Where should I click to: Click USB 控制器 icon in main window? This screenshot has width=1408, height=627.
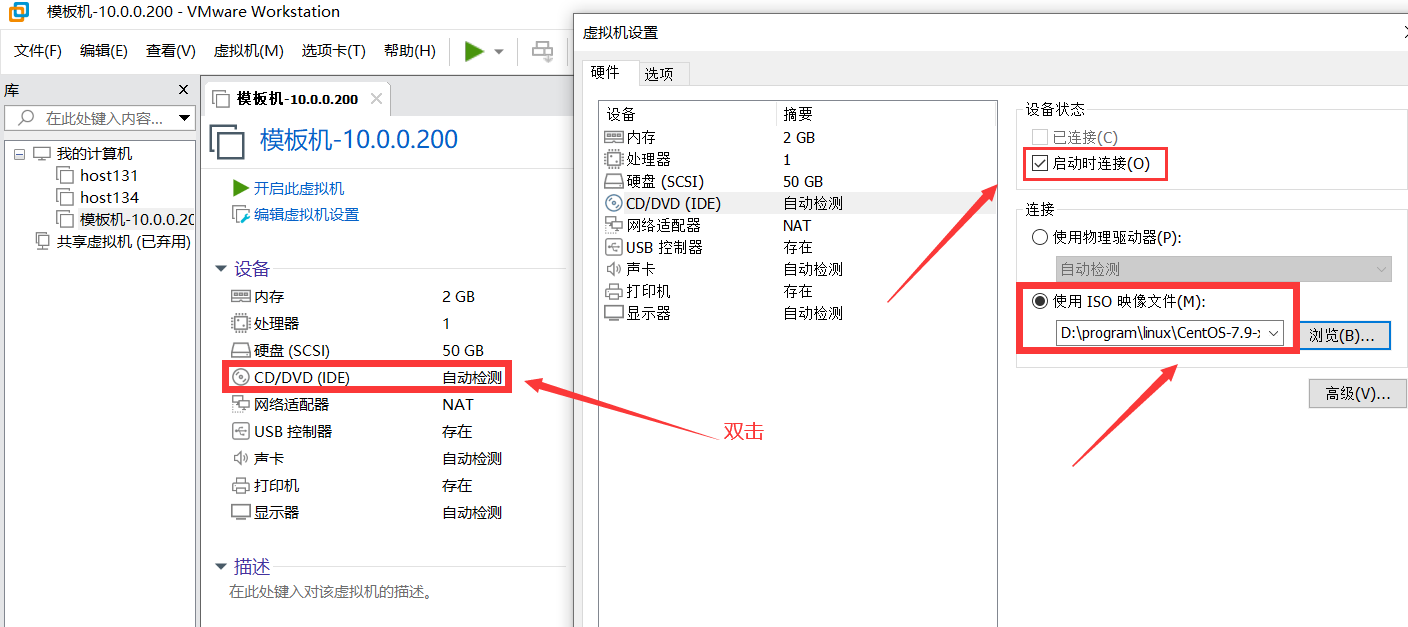(x=240, y=432)
